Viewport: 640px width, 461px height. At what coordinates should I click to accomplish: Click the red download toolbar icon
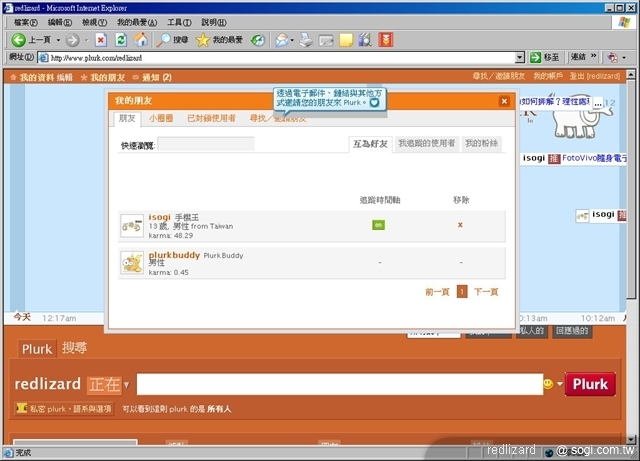(x=385, y=40)
